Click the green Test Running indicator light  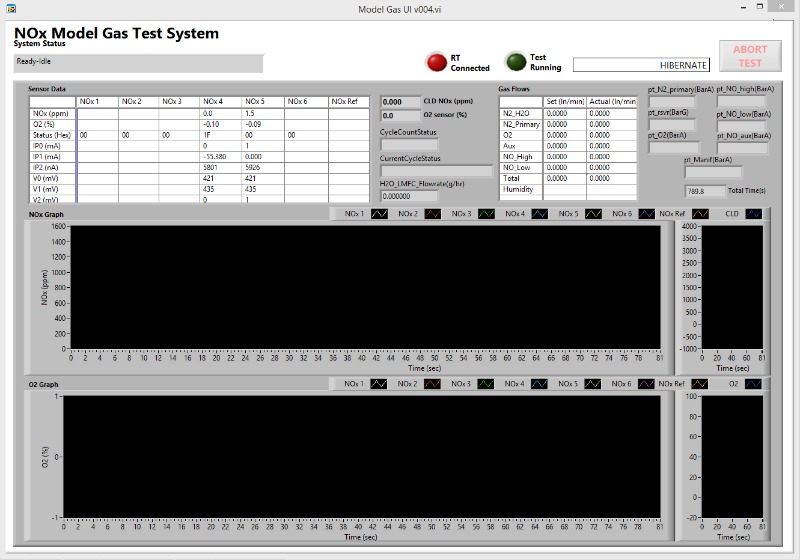click(x=515, y=62)
